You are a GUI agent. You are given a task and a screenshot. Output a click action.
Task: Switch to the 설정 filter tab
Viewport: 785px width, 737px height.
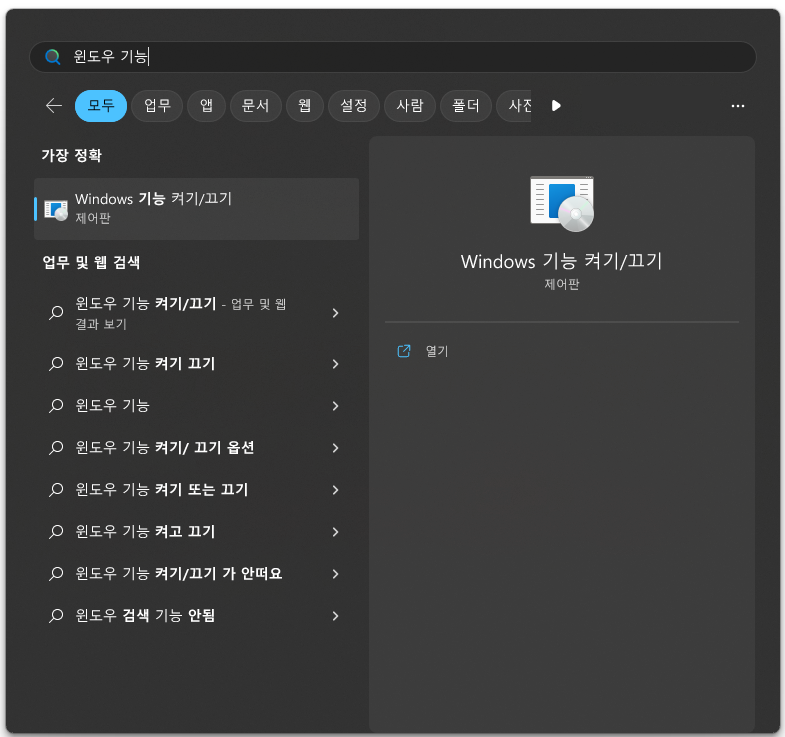[x=353, y=106]
